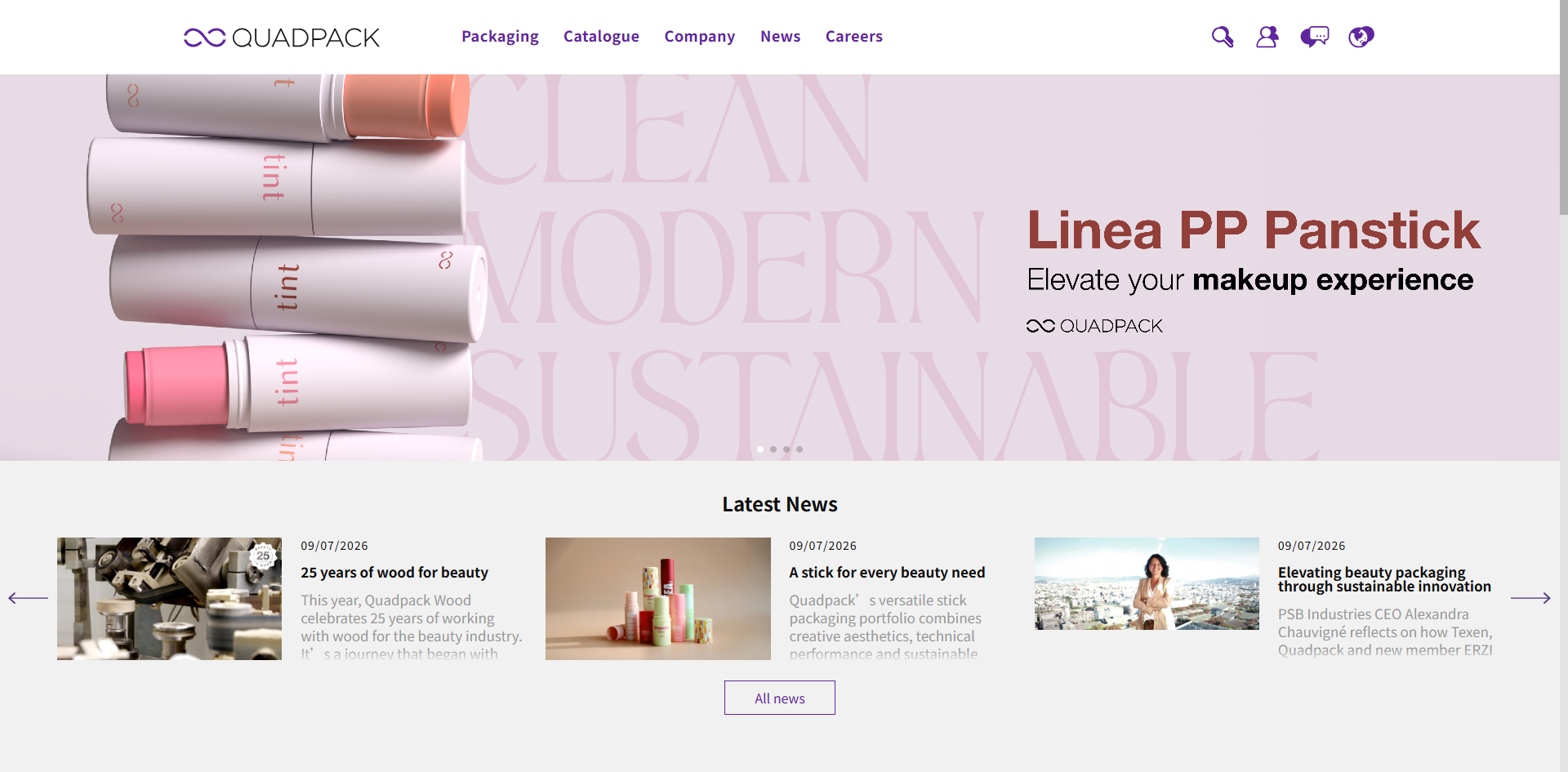1568x772 pixels.
Task: Open the Company menu
Action: pos(700,37)
